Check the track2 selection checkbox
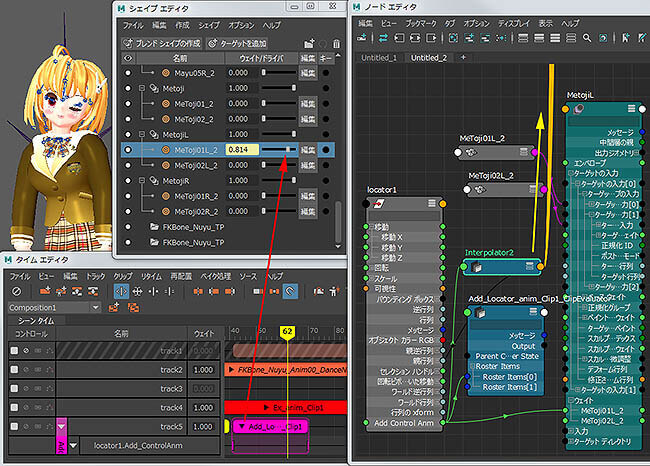The image size is (650, 466). click(14, 369)
